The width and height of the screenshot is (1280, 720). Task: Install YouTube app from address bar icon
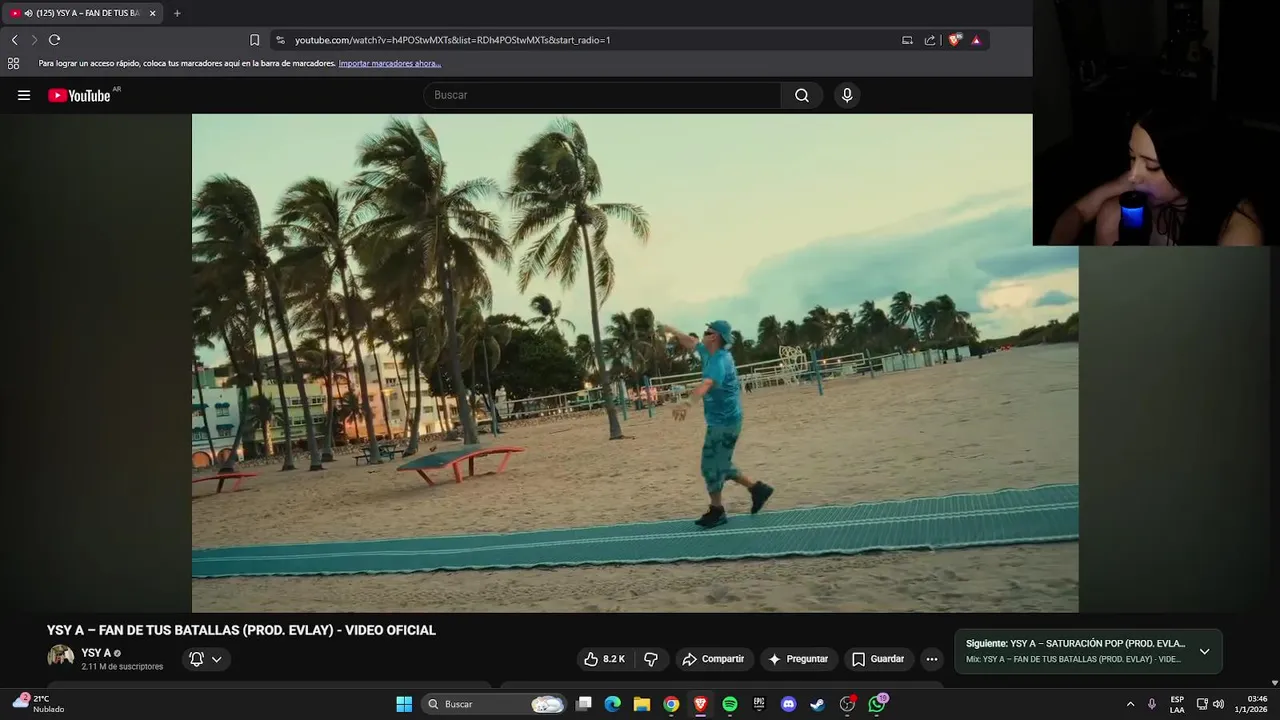tap(907, 40)
